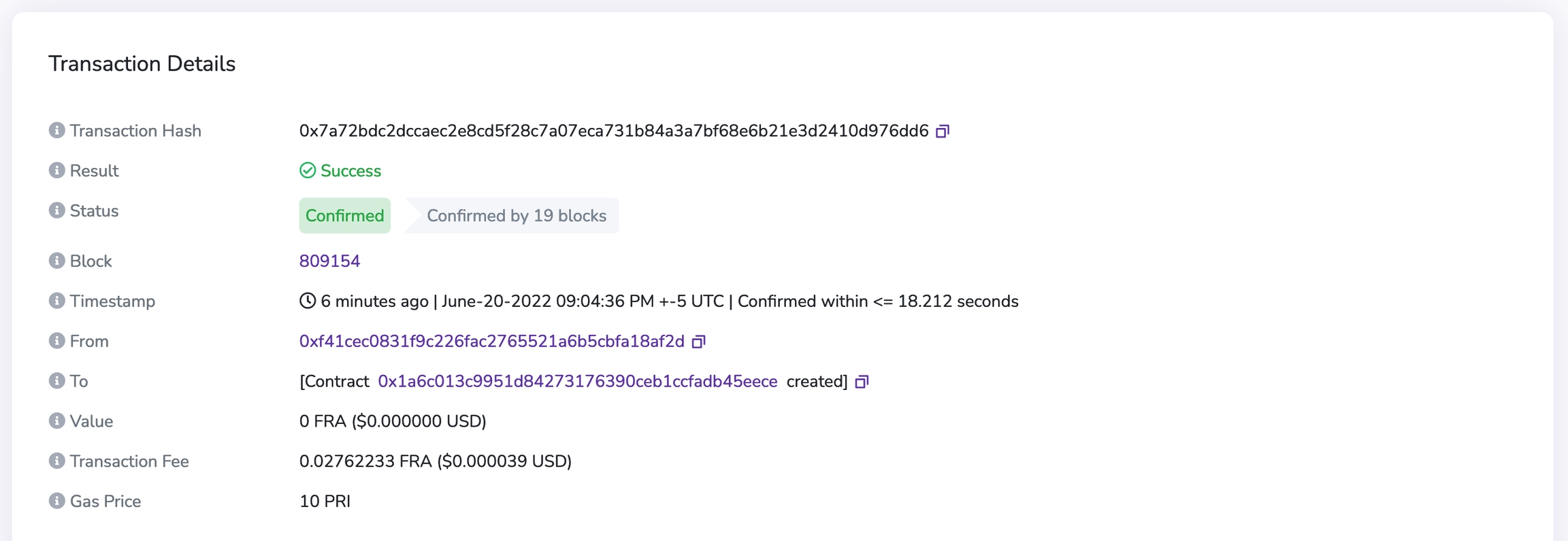
Task: Click info icon beside Timestamp
Action: [57, 301]
